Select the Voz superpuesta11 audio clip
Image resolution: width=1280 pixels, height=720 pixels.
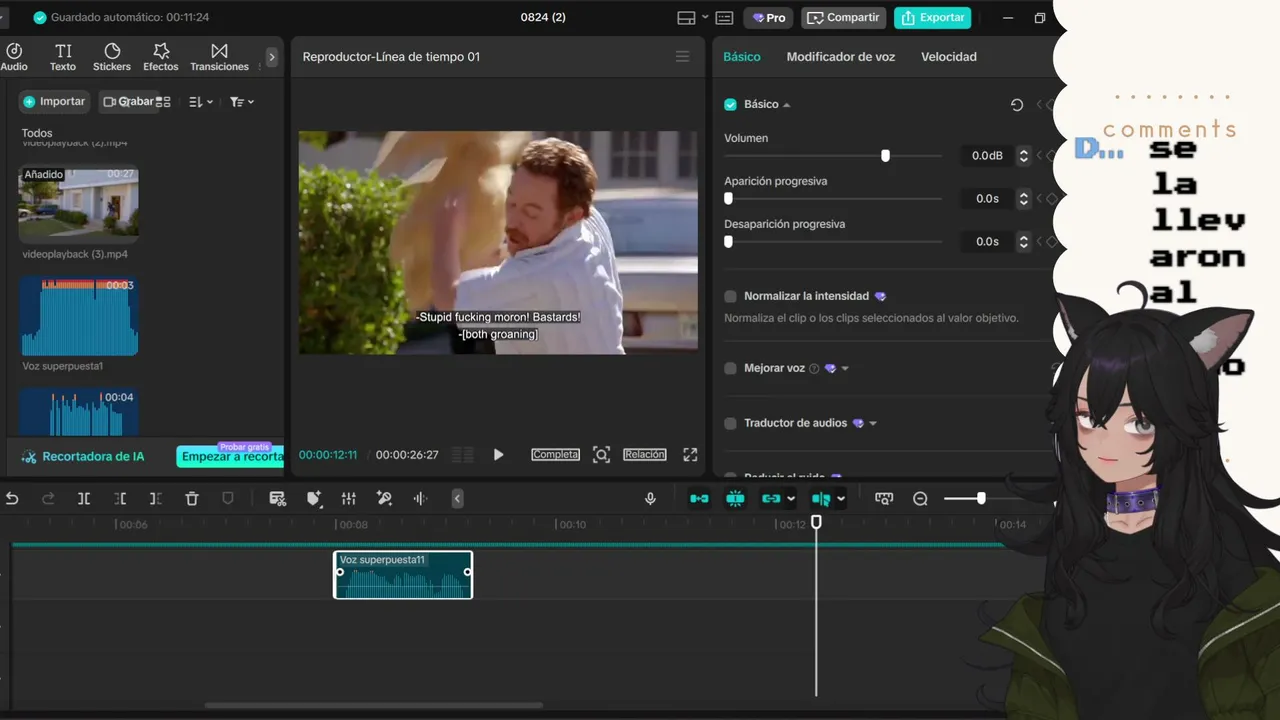click(403, 575)
